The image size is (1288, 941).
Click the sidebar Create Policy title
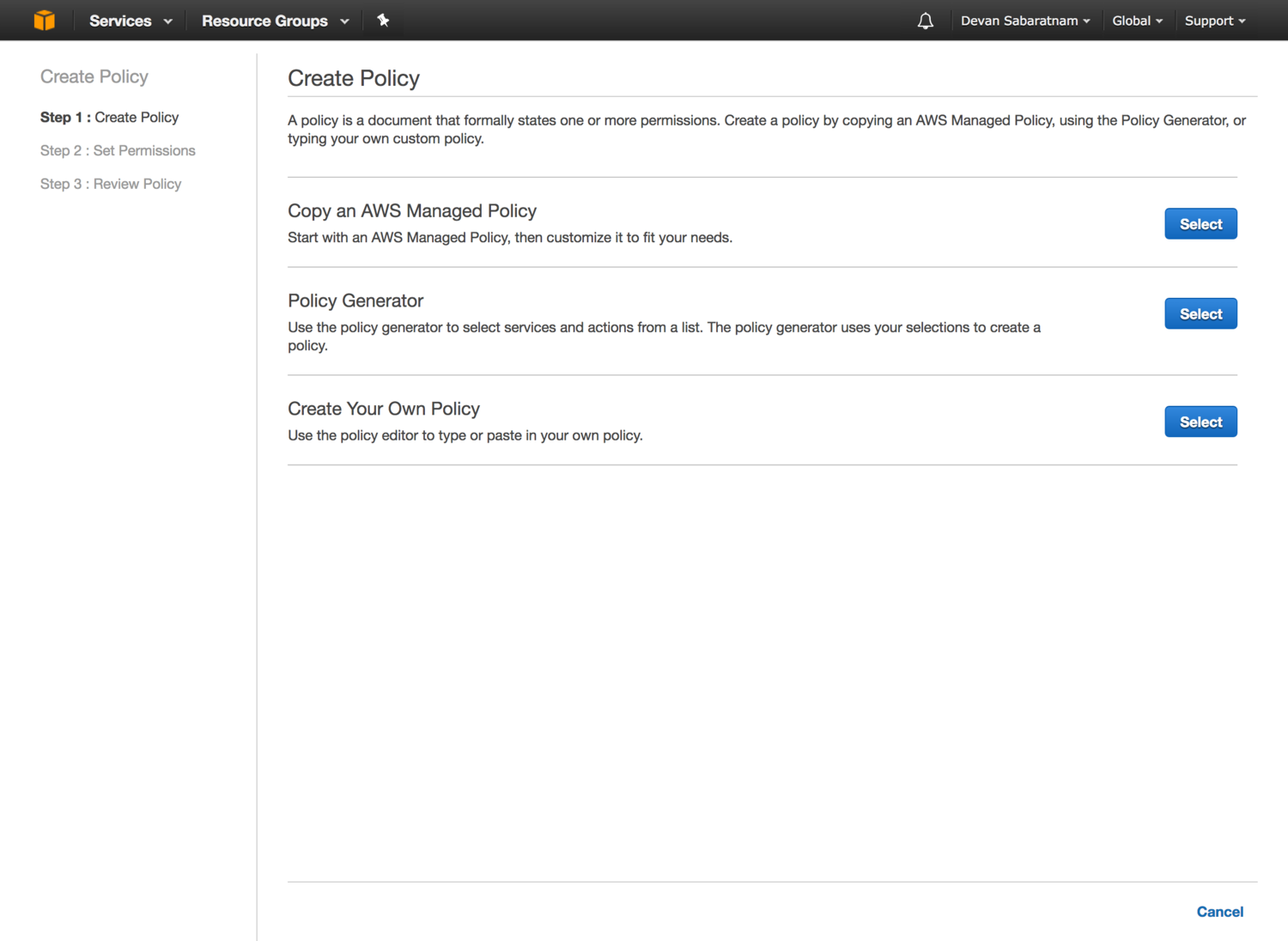click(x=94, y=77)
